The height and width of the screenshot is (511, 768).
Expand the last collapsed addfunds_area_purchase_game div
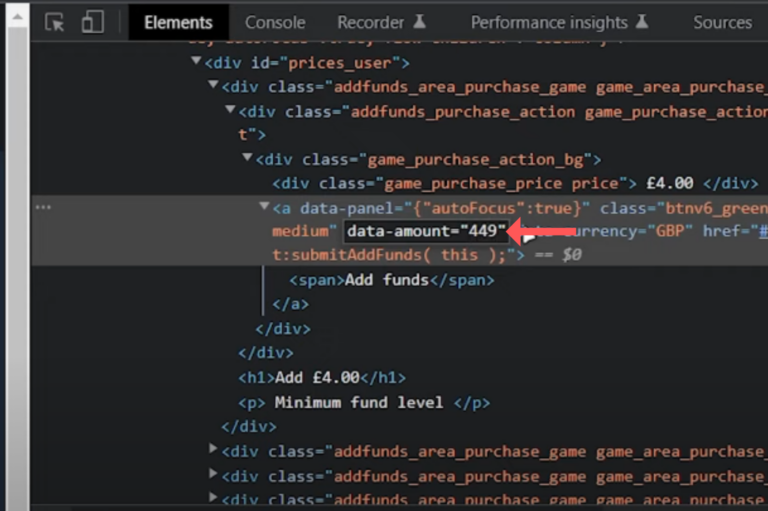click(x=213, y=497)
